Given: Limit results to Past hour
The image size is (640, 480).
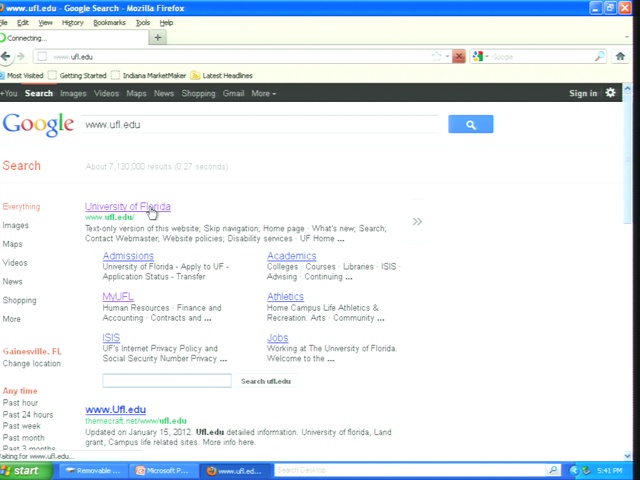Looking at the screenshot, I should (x=20, y=403).
